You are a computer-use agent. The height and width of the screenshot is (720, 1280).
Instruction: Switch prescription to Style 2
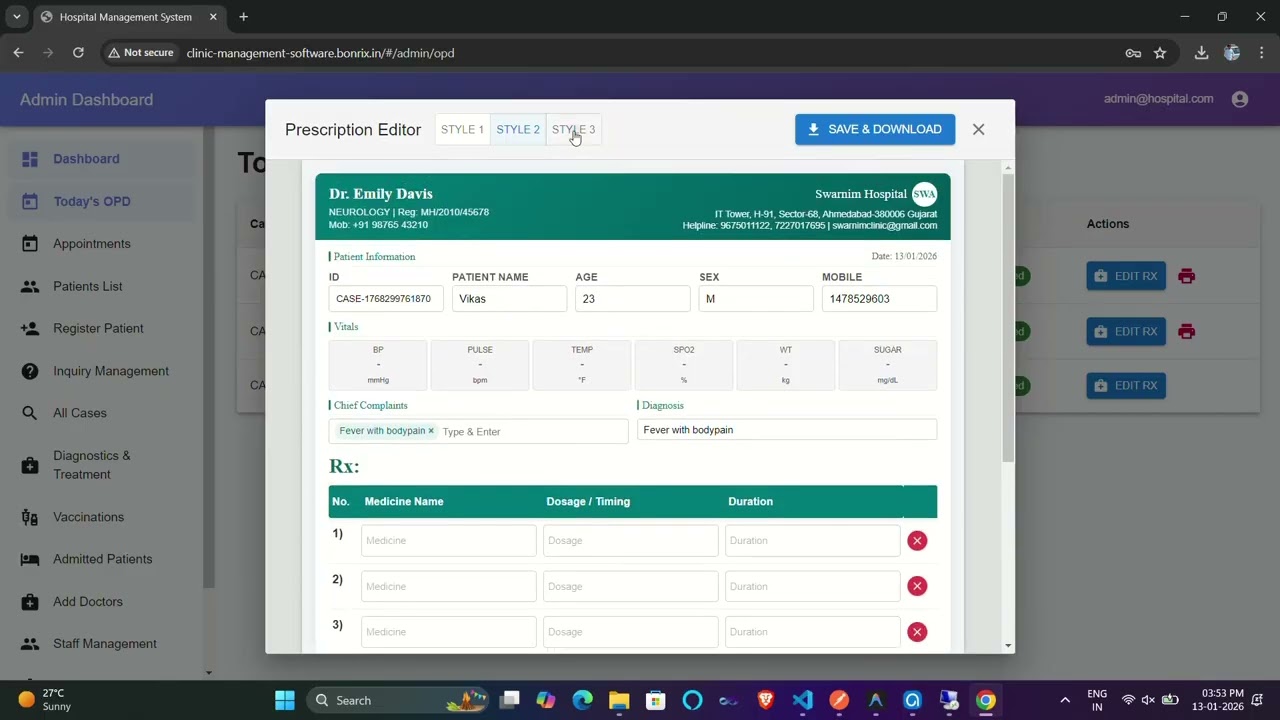point(518,129)
